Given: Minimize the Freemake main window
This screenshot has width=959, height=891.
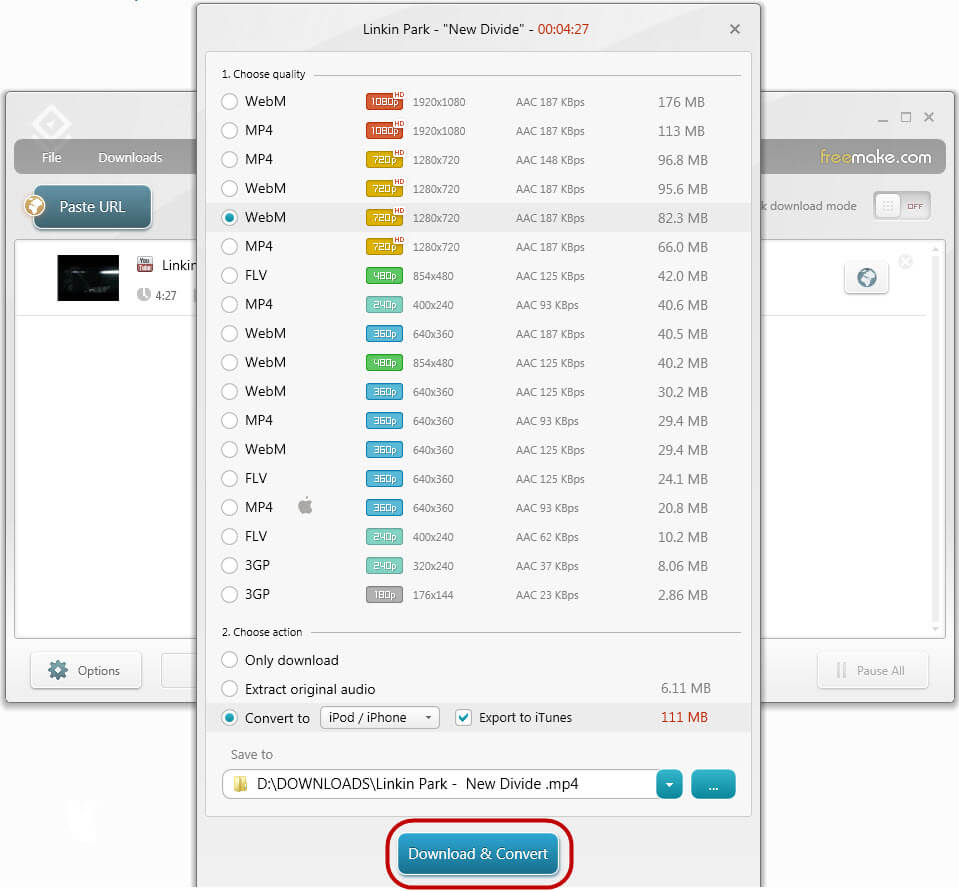Looking at the screenshot, I should pos(883,119).
